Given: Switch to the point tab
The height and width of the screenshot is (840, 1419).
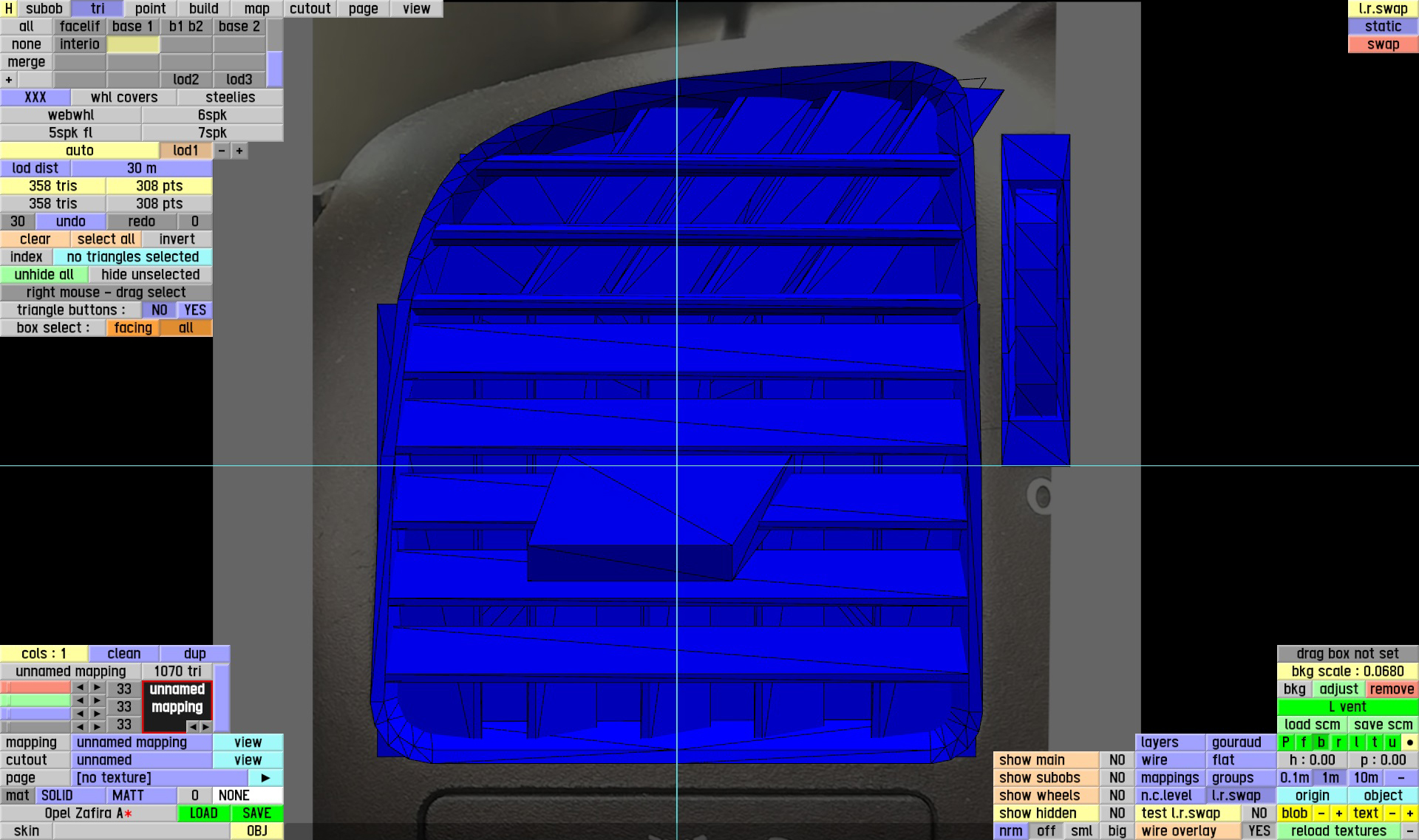Looking at the screenshot, I should tap(150, 9).
